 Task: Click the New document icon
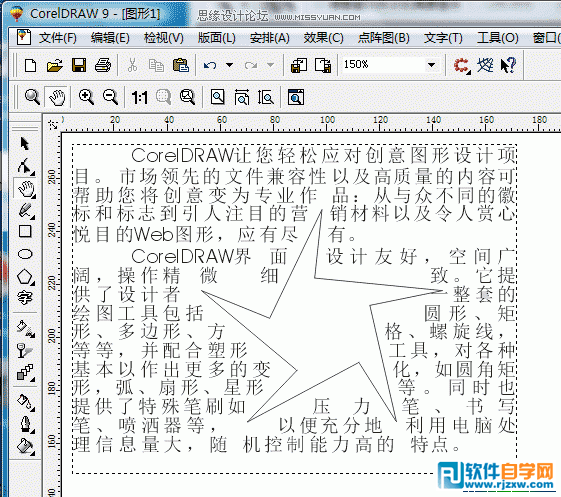(30, 65)
